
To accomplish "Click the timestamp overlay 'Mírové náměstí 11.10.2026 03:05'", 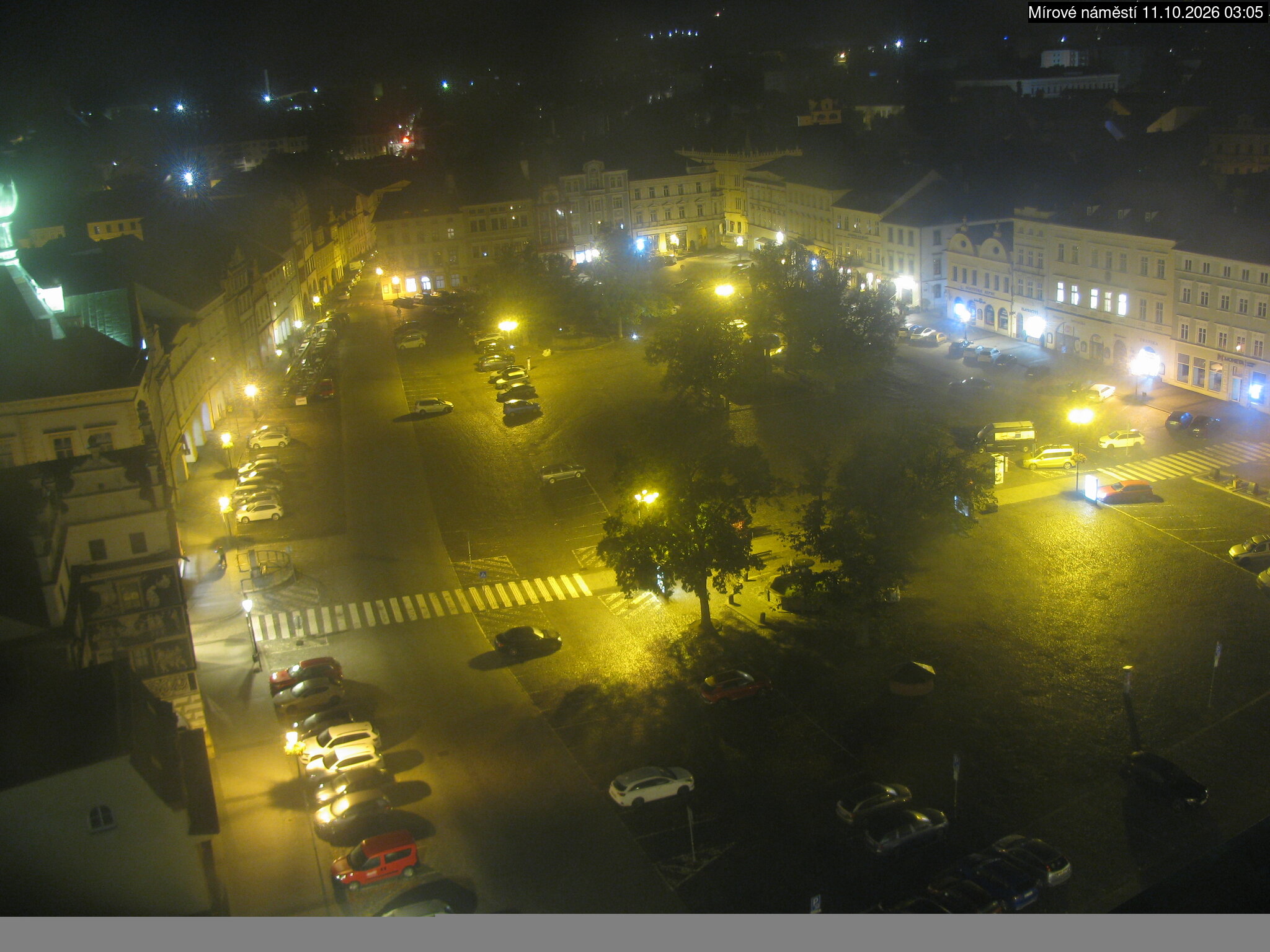I will [x=1145, y=12].
